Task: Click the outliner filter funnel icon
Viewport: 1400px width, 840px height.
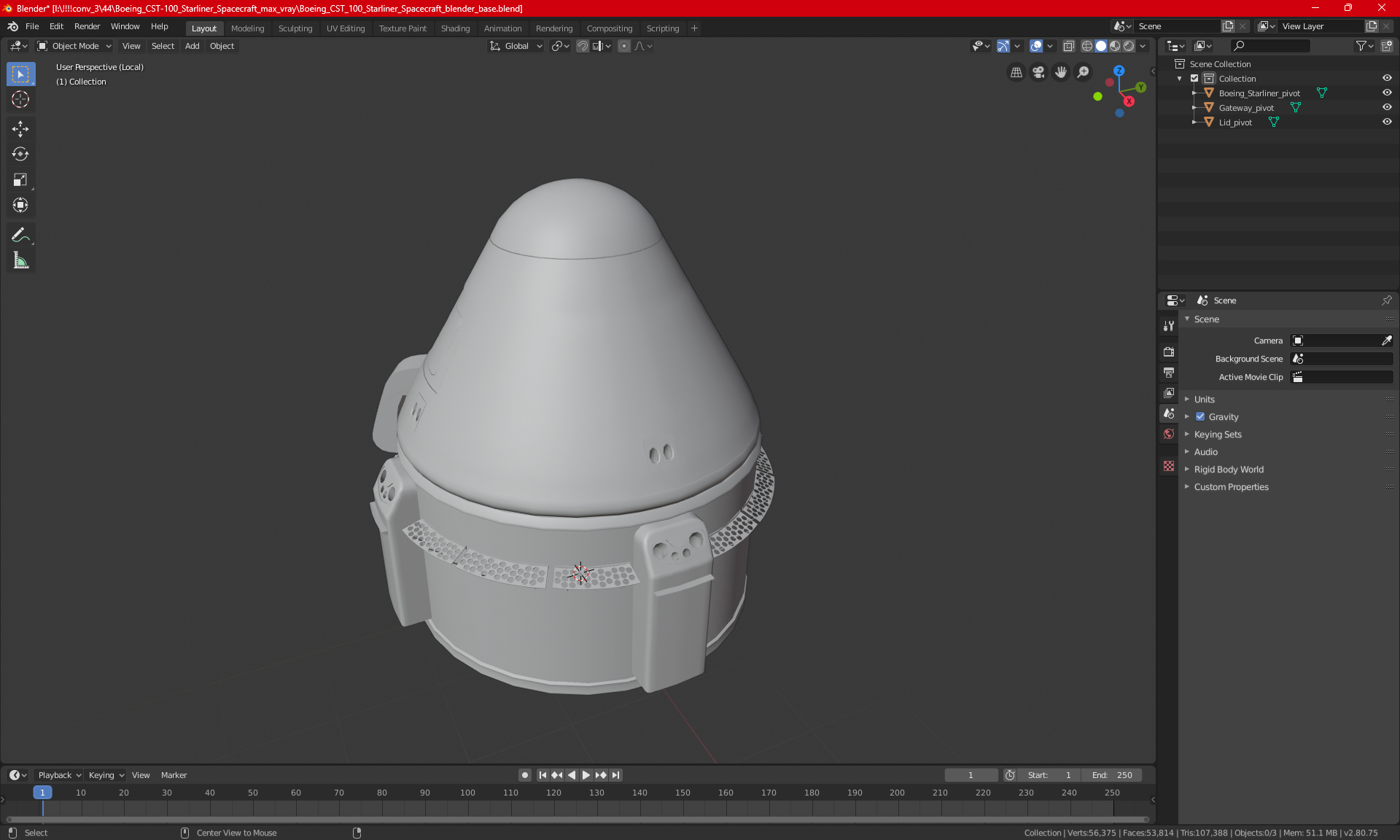Action: point(1364,46)
